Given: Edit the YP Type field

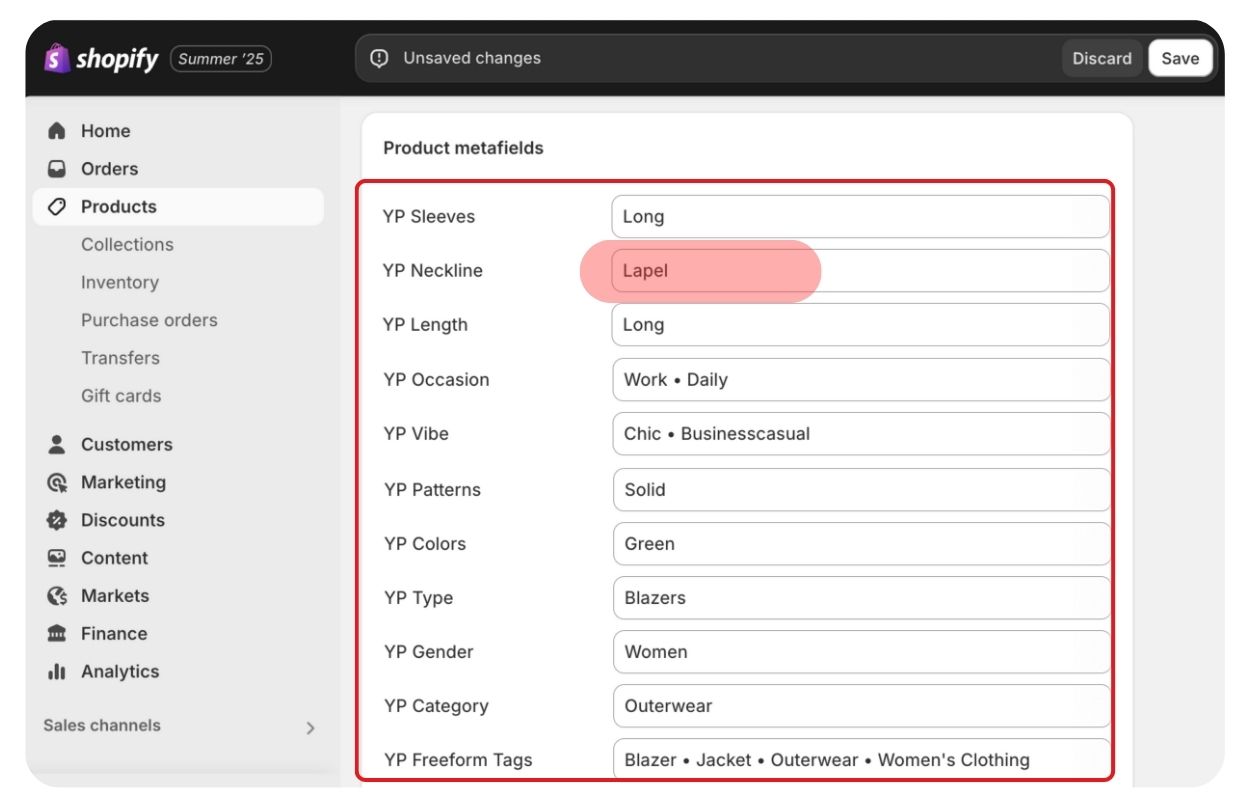Looking at the screenshot, I should (861, 598).
